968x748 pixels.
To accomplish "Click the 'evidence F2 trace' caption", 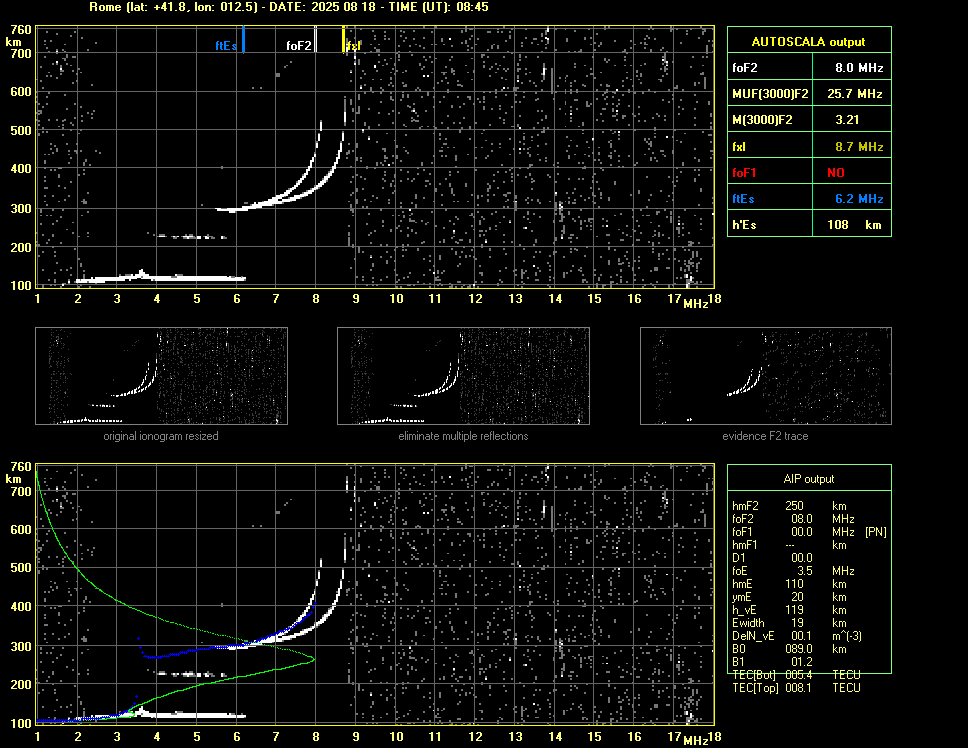I will (x=765, y=436).
